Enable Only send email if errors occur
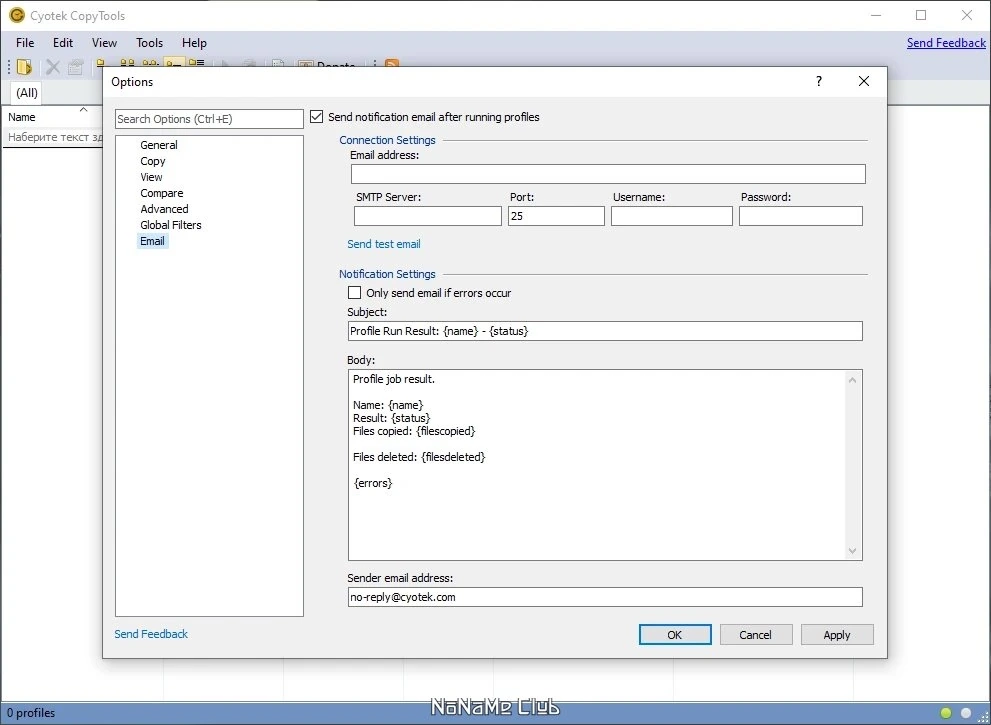This screenshot has height=725, width=991. point(355,293)
